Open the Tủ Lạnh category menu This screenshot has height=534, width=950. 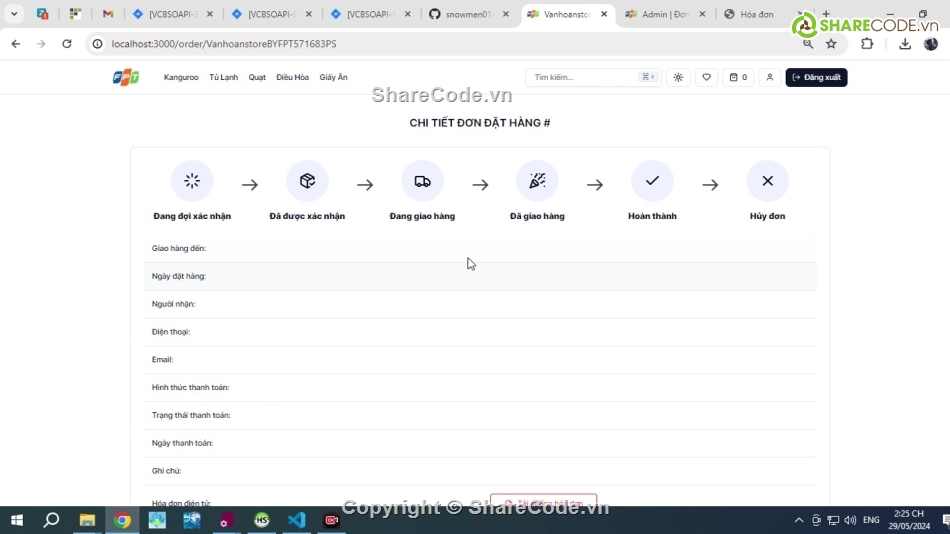click(x=224, y=78)
